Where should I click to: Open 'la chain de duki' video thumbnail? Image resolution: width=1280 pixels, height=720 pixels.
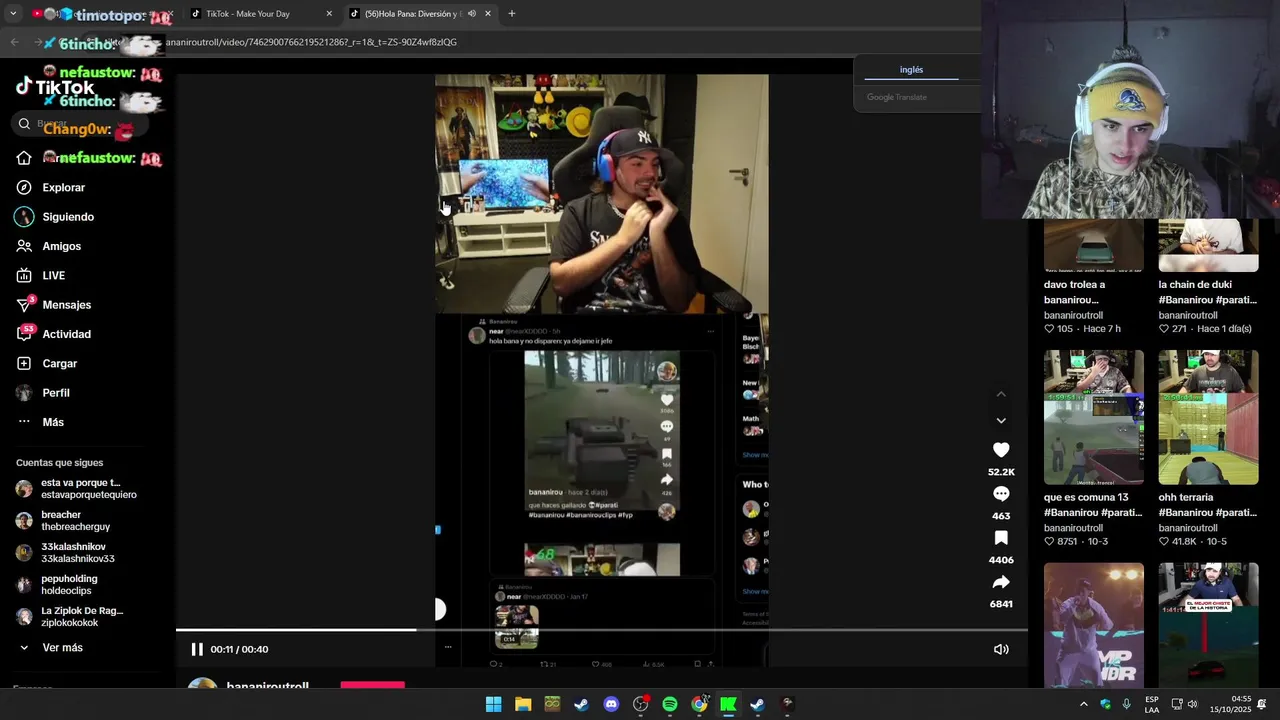point(1208,245)
